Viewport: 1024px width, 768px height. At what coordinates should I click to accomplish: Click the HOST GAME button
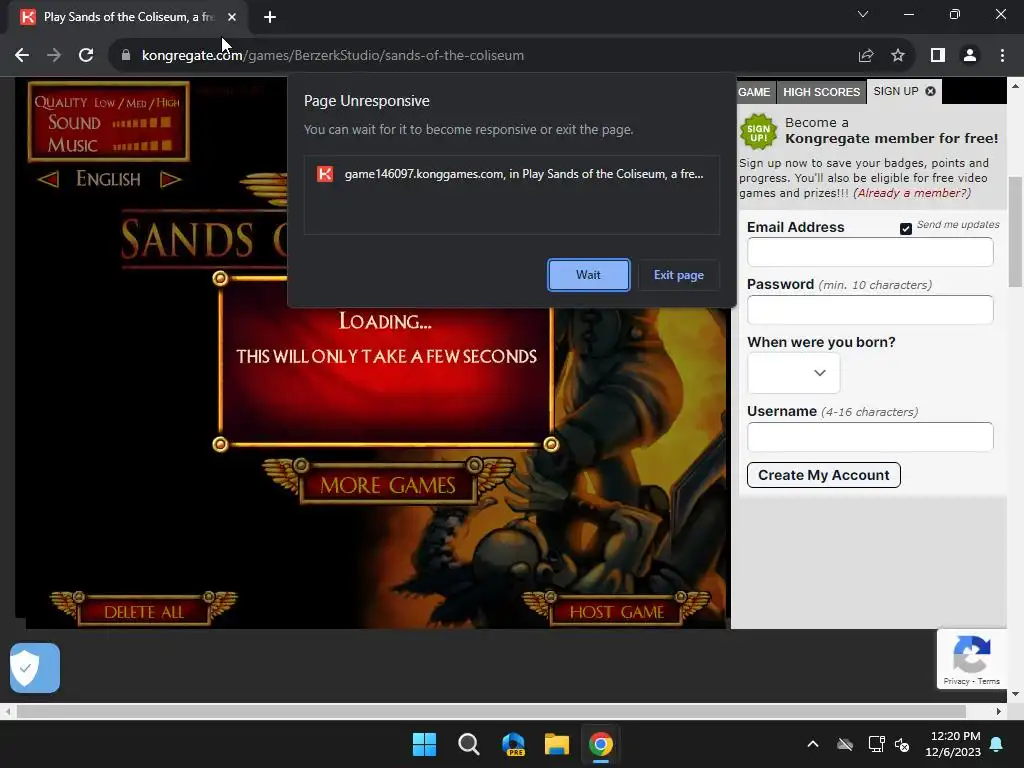tap(616, 612)
